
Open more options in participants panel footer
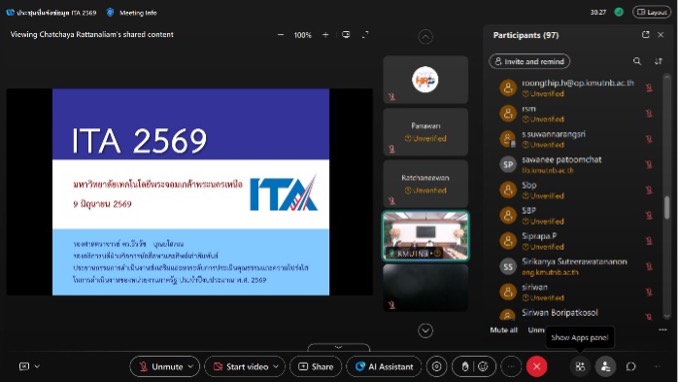point(663,330)
